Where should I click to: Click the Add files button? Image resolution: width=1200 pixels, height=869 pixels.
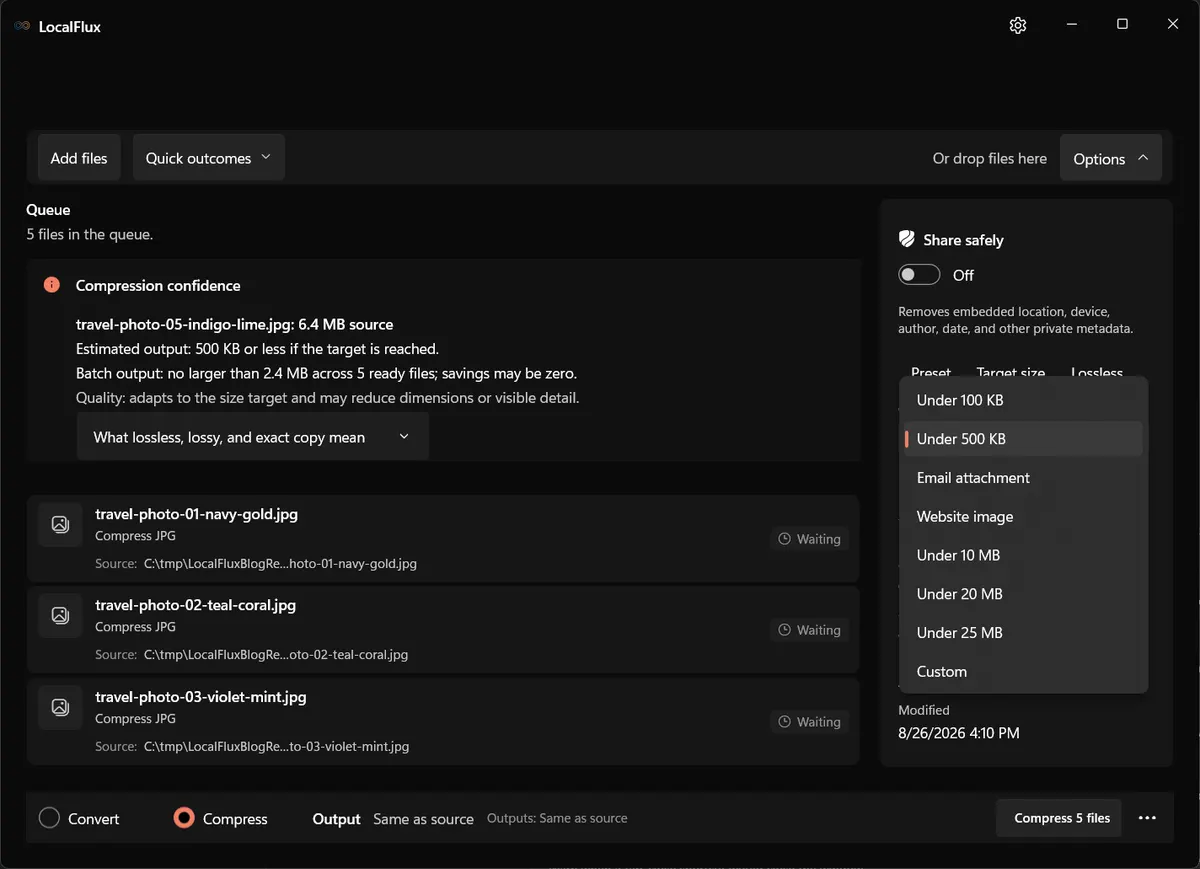(x=79, y=158)
